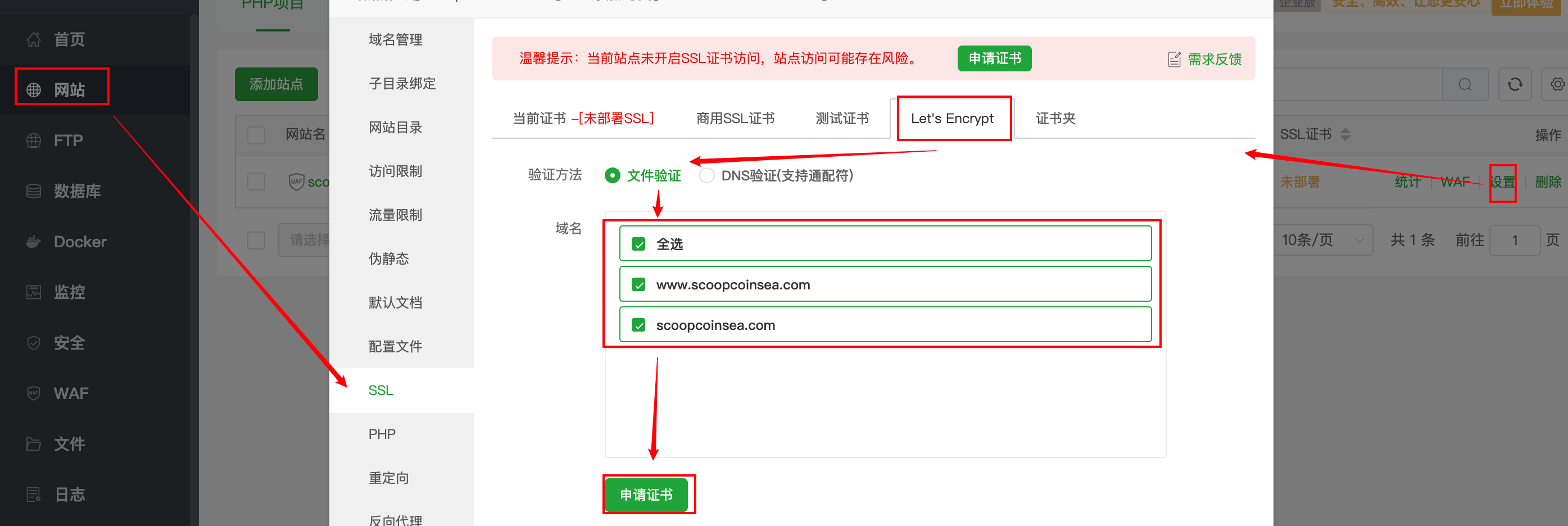Viewport: 1568px width, 526px height.
Task: Toggle the 全选 checkbox
Action: [638, 244]
